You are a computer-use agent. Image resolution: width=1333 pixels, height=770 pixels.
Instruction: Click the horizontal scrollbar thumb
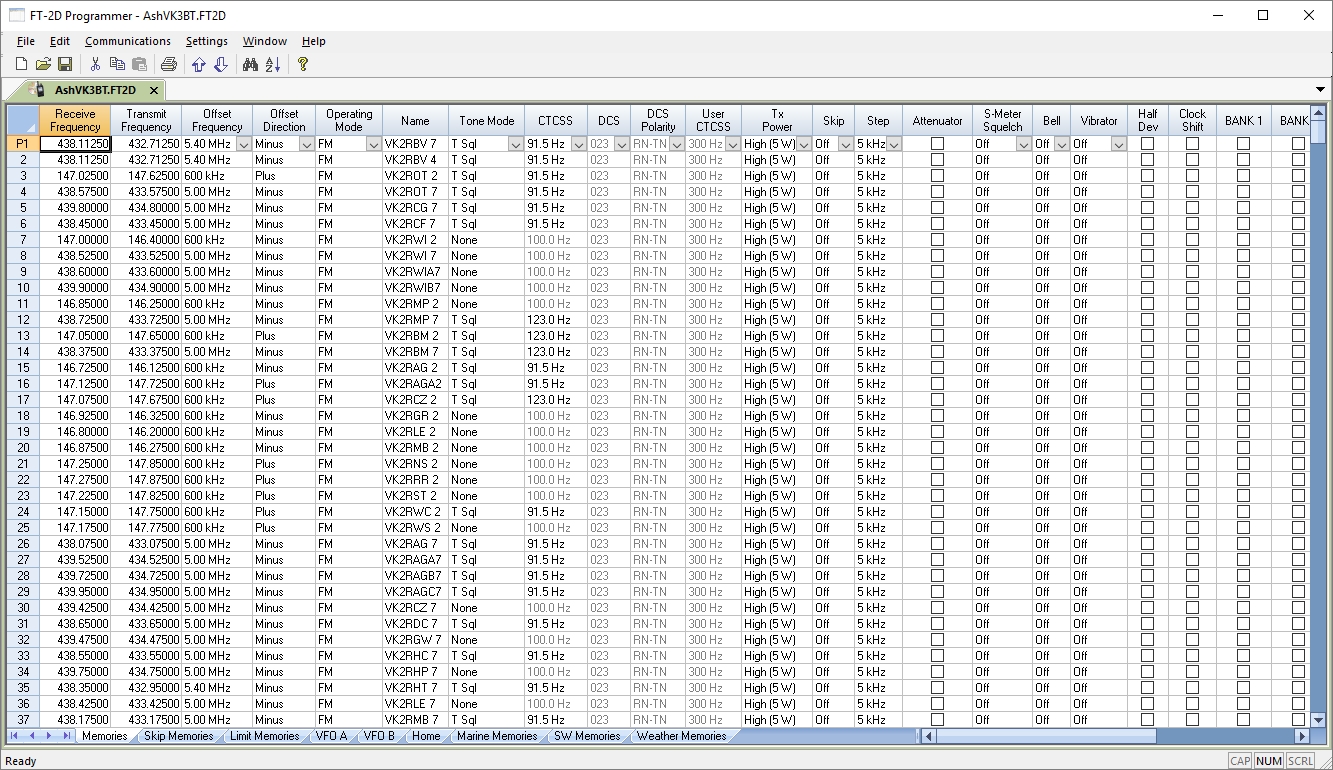1045,736
